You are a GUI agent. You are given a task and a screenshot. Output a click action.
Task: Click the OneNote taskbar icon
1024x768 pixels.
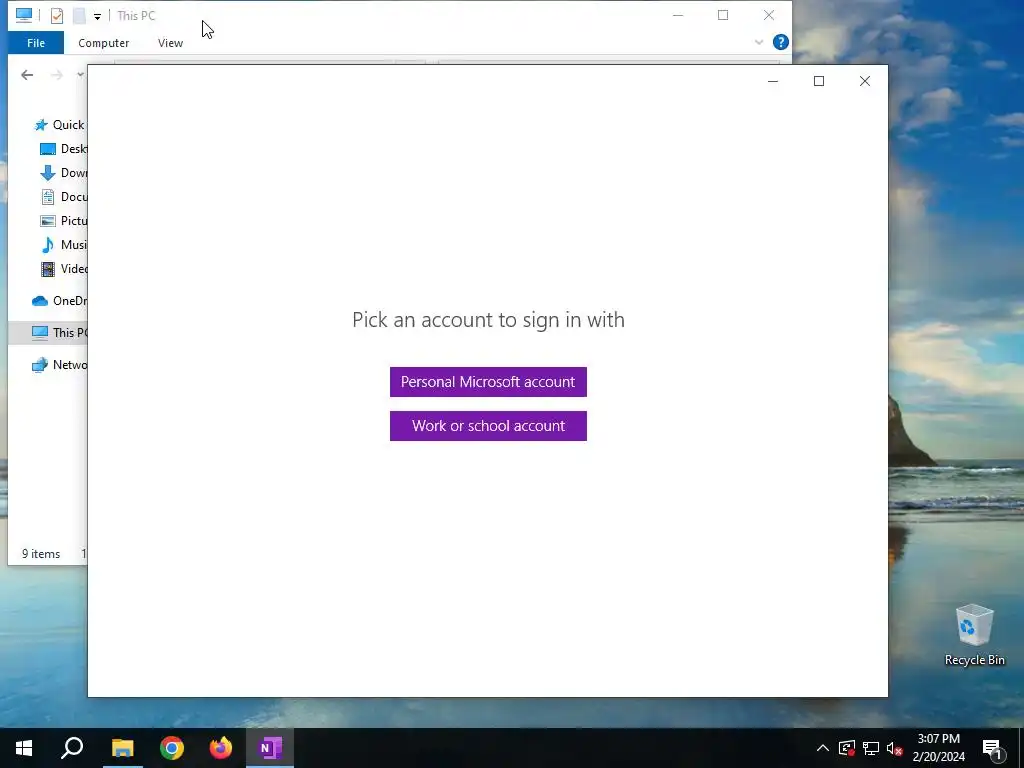(270, 748)
